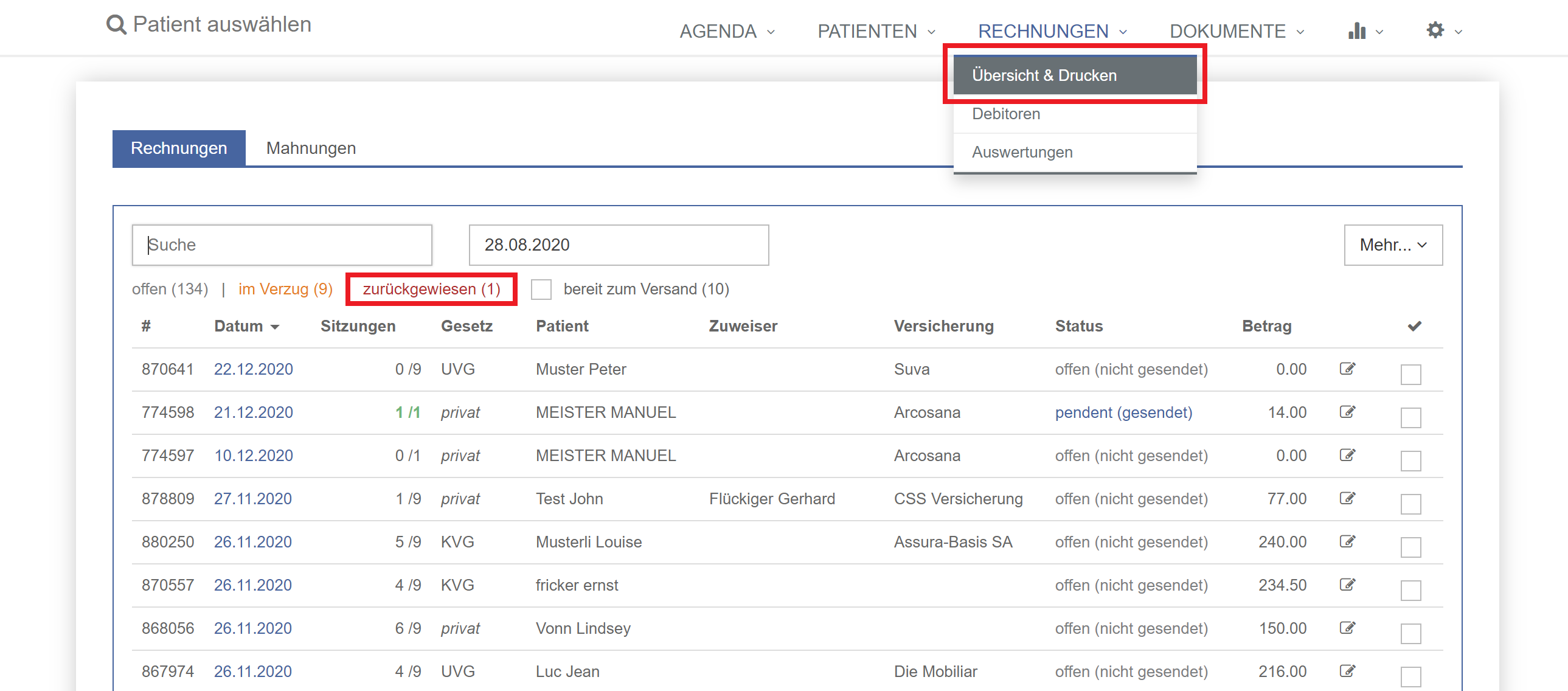Image resolution: width=1568 pixels, height=691 pixels.
Task: Tick checkbox for invoice 880250
Action: coord(1410,547)
